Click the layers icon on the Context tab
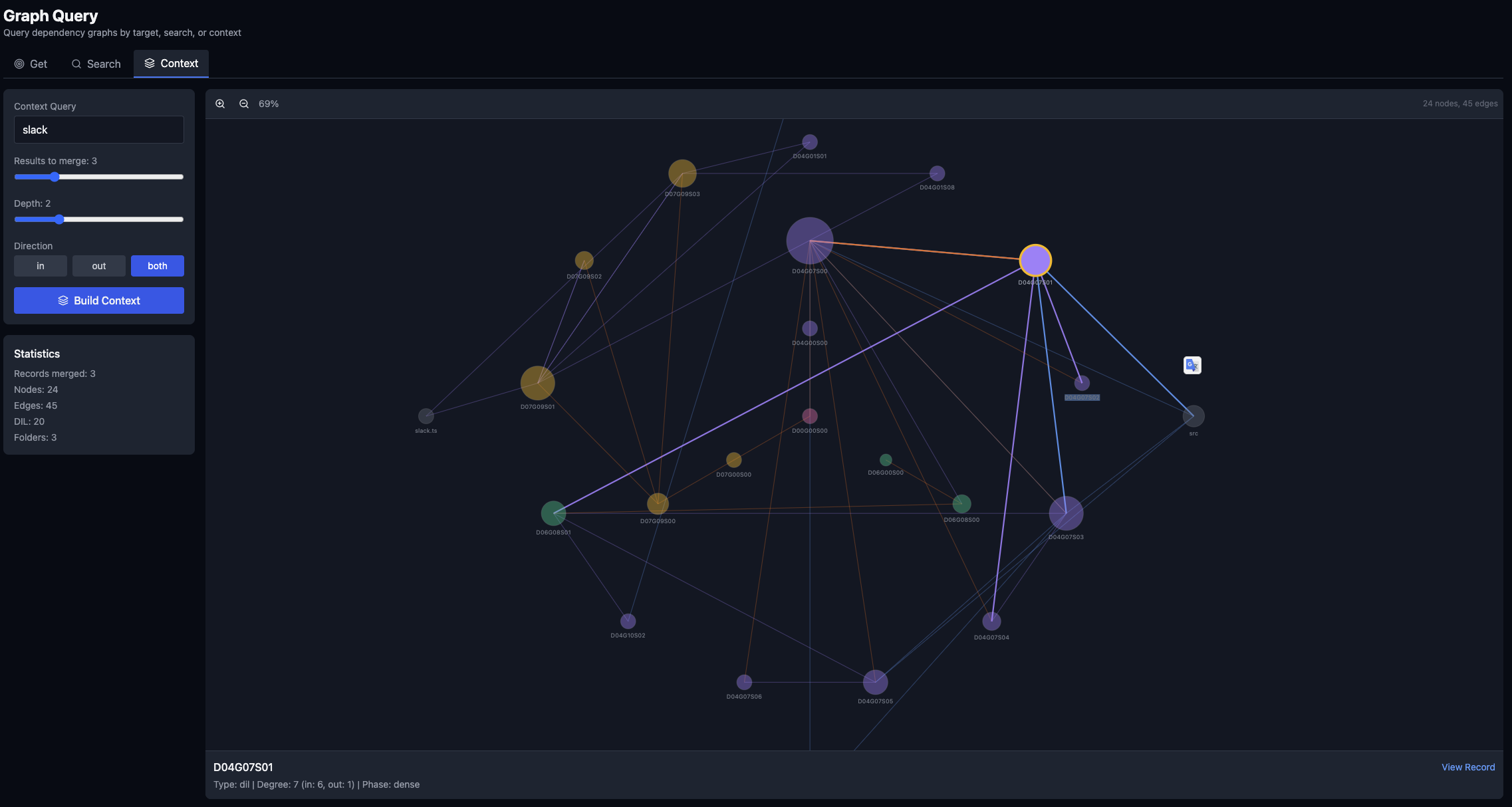This screenshot has width=1512, height=807. (149, 63)
